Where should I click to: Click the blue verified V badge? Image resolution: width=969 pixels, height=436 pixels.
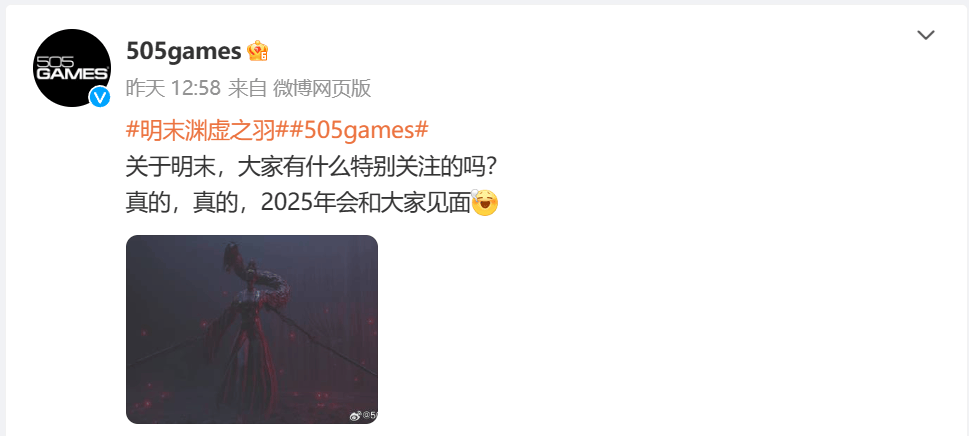99,96
